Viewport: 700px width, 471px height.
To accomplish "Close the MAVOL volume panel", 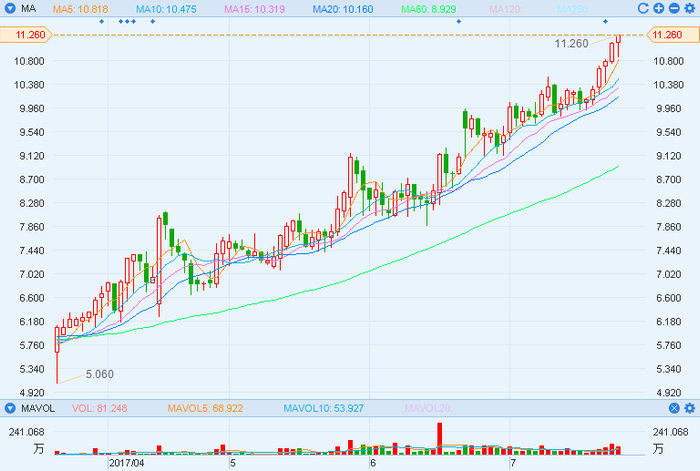I will click(x=674, y=408).
